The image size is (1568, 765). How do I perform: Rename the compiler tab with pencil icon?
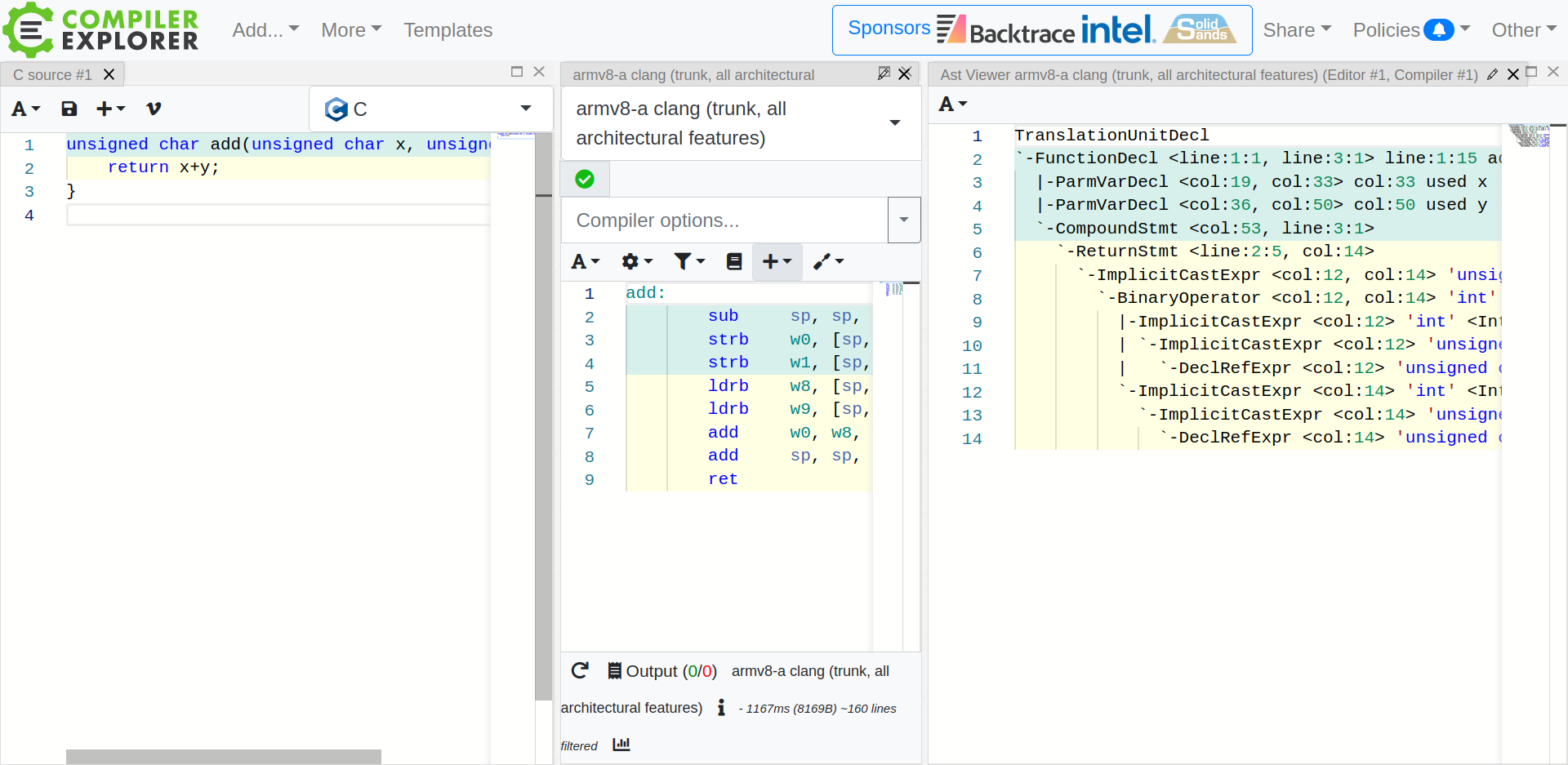(884, 73)
